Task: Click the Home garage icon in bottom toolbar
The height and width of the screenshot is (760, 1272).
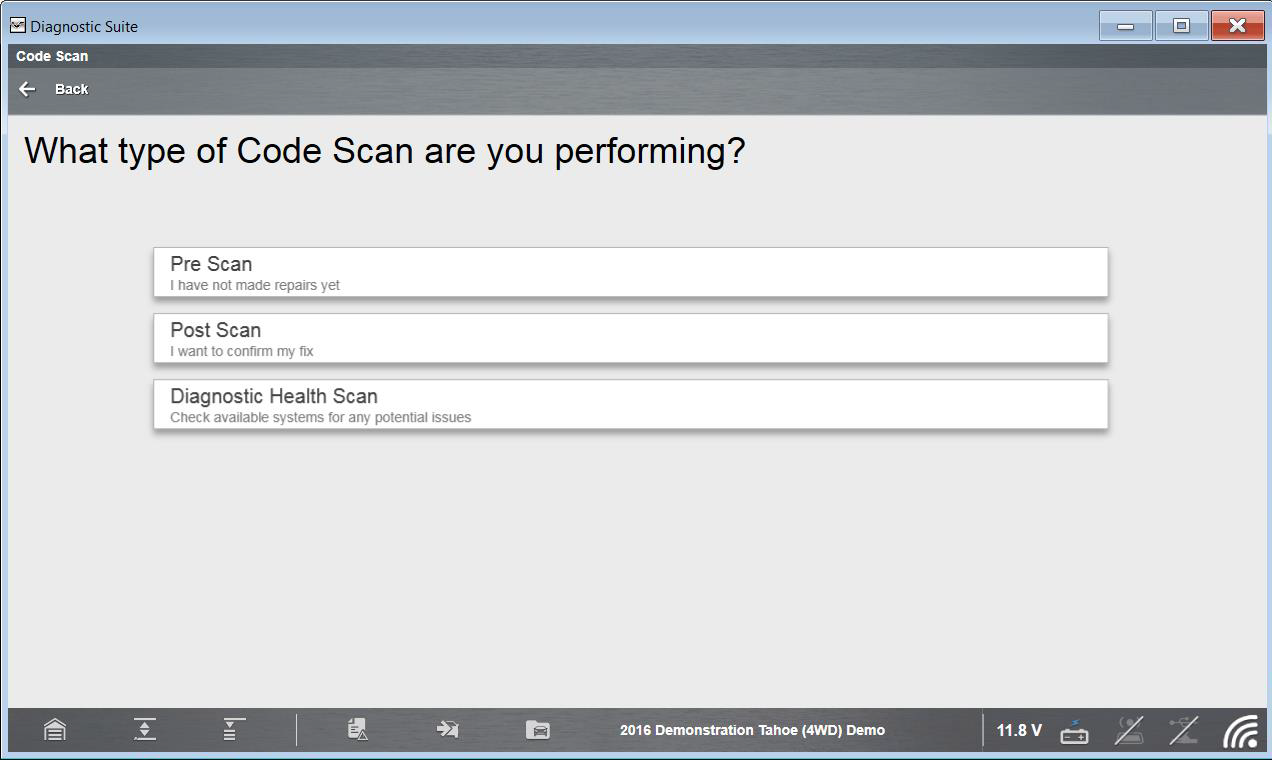Action: 55,730
